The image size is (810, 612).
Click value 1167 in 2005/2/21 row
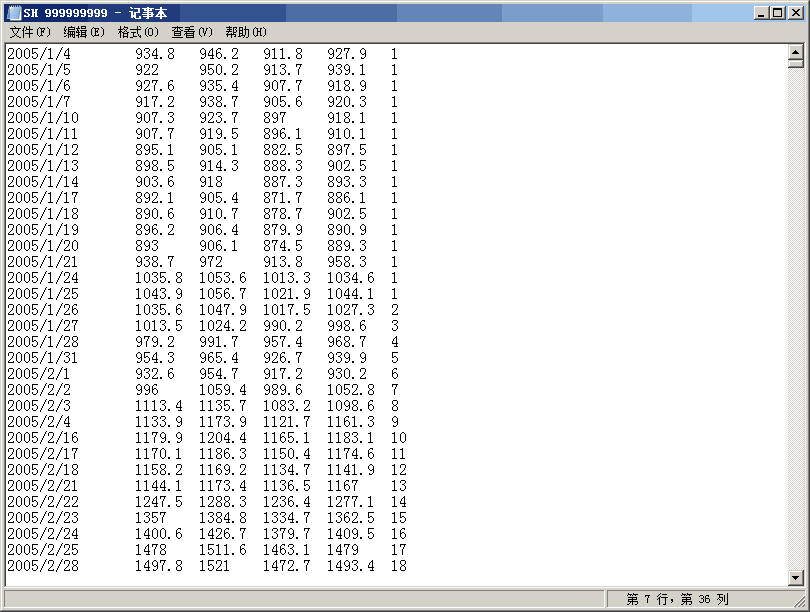pyautogui.click(x=342, y=486)
